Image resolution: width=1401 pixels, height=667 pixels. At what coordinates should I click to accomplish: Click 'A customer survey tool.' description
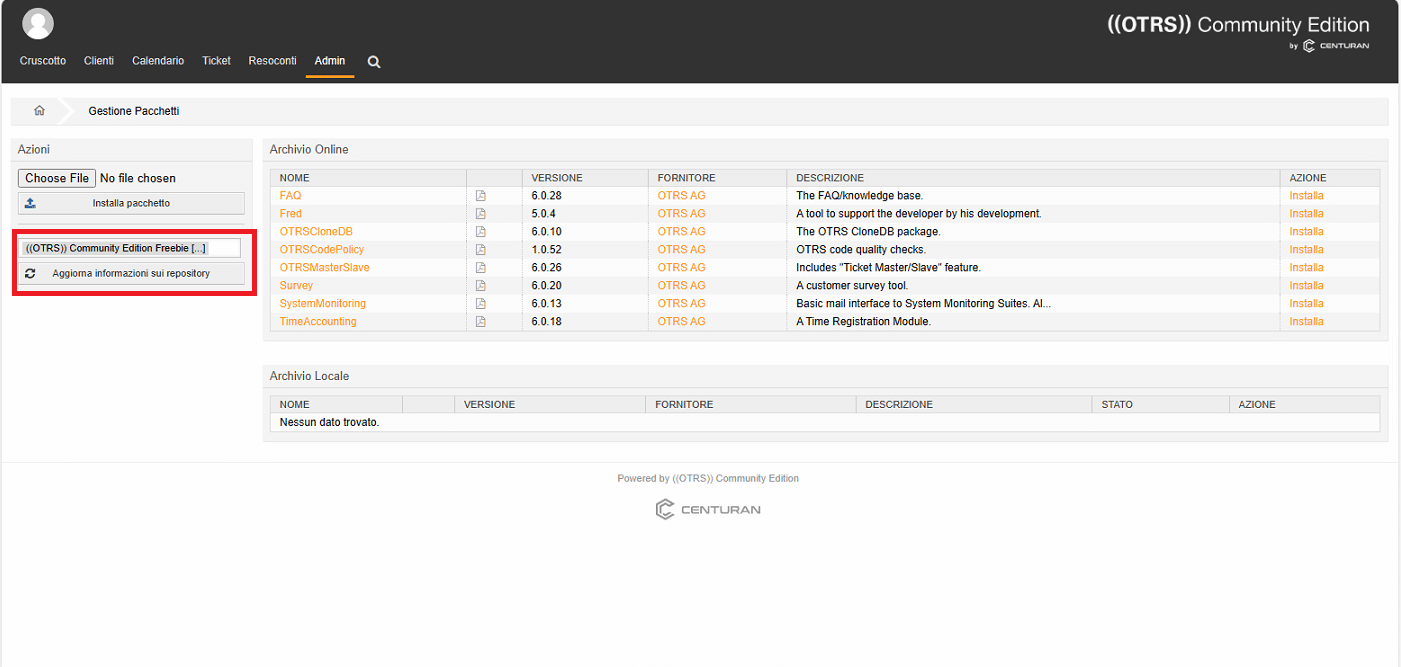click(852, 286)
